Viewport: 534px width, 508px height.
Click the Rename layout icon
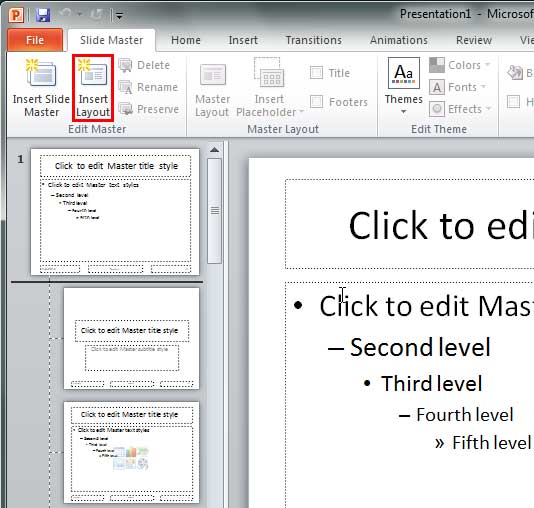coord(125,87)
